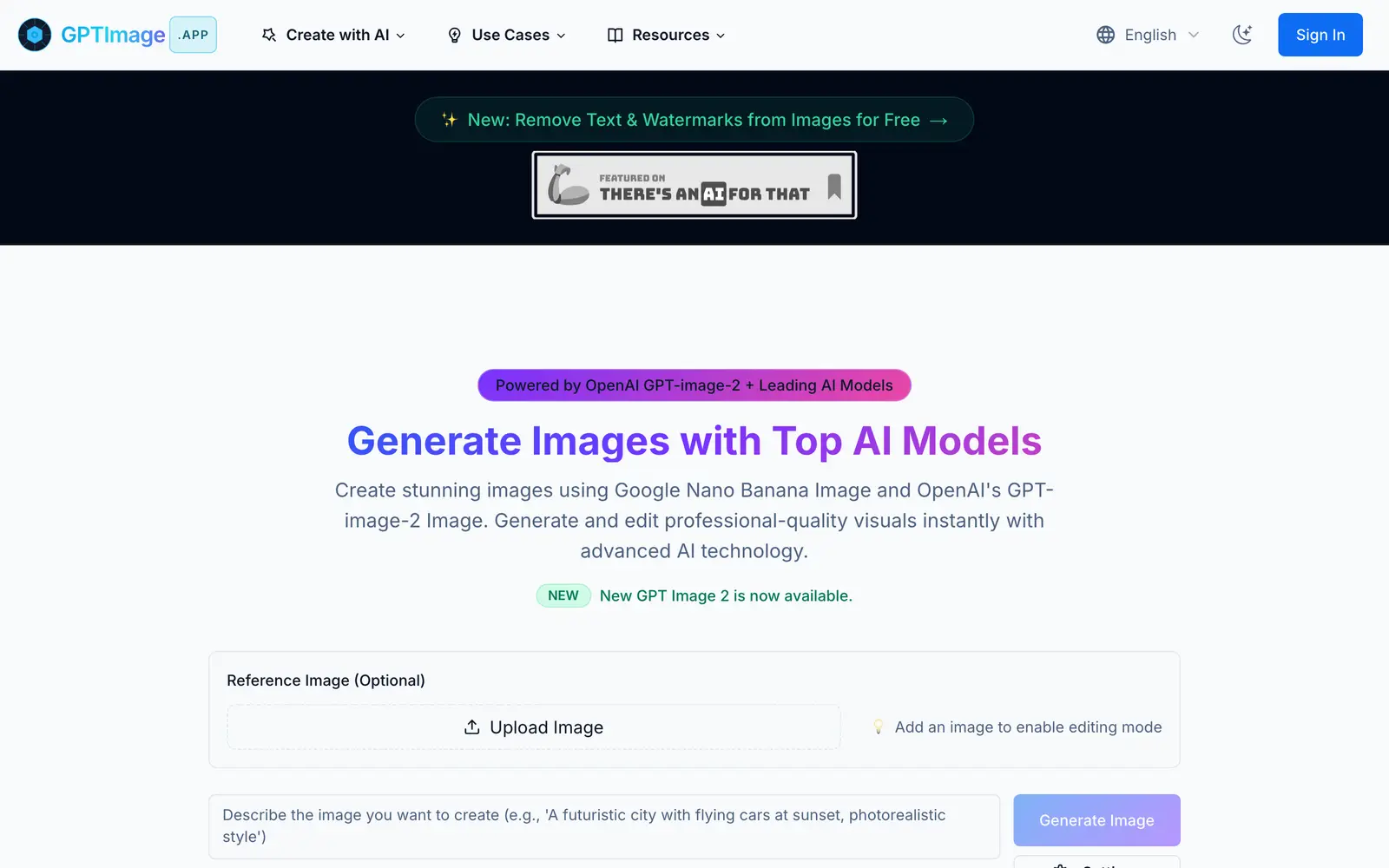Screen dimensions: 1389x868
Task: Click the bookmark icon on featured badge
Action: 834,186
